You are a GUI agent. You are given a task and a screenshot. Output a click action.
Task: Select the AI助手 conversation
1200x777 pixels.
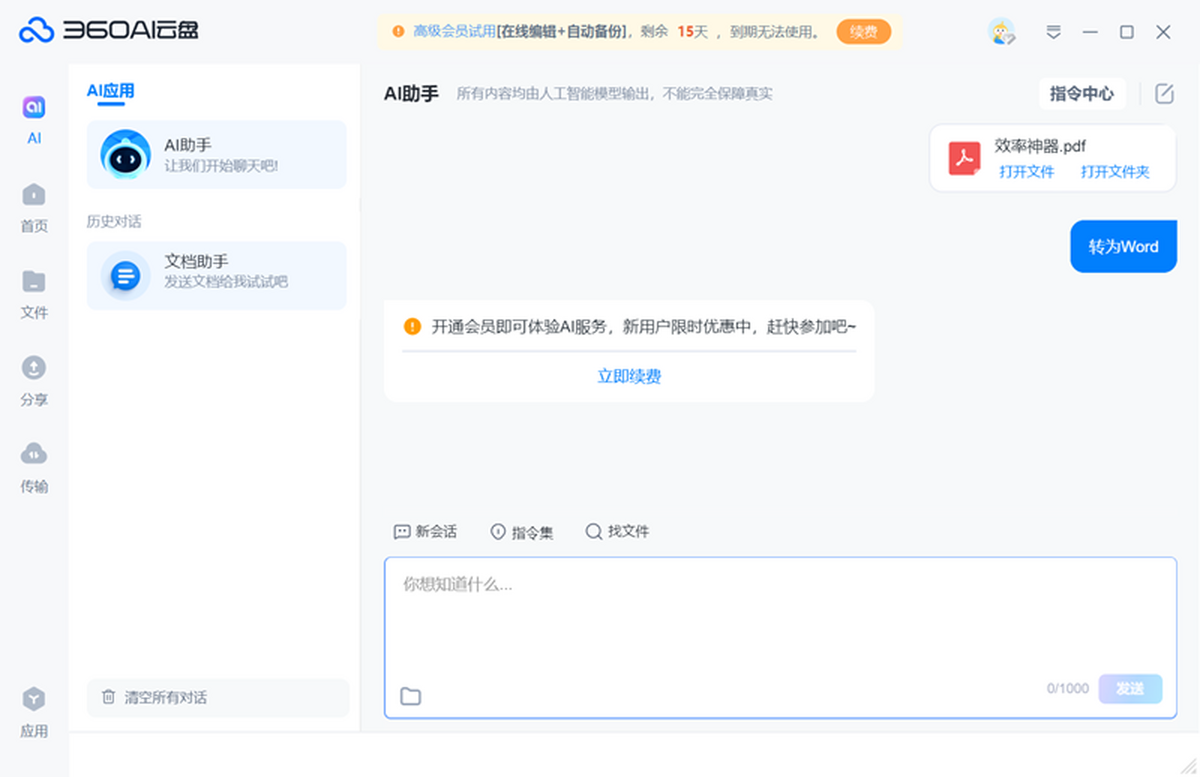click(216, 155)
